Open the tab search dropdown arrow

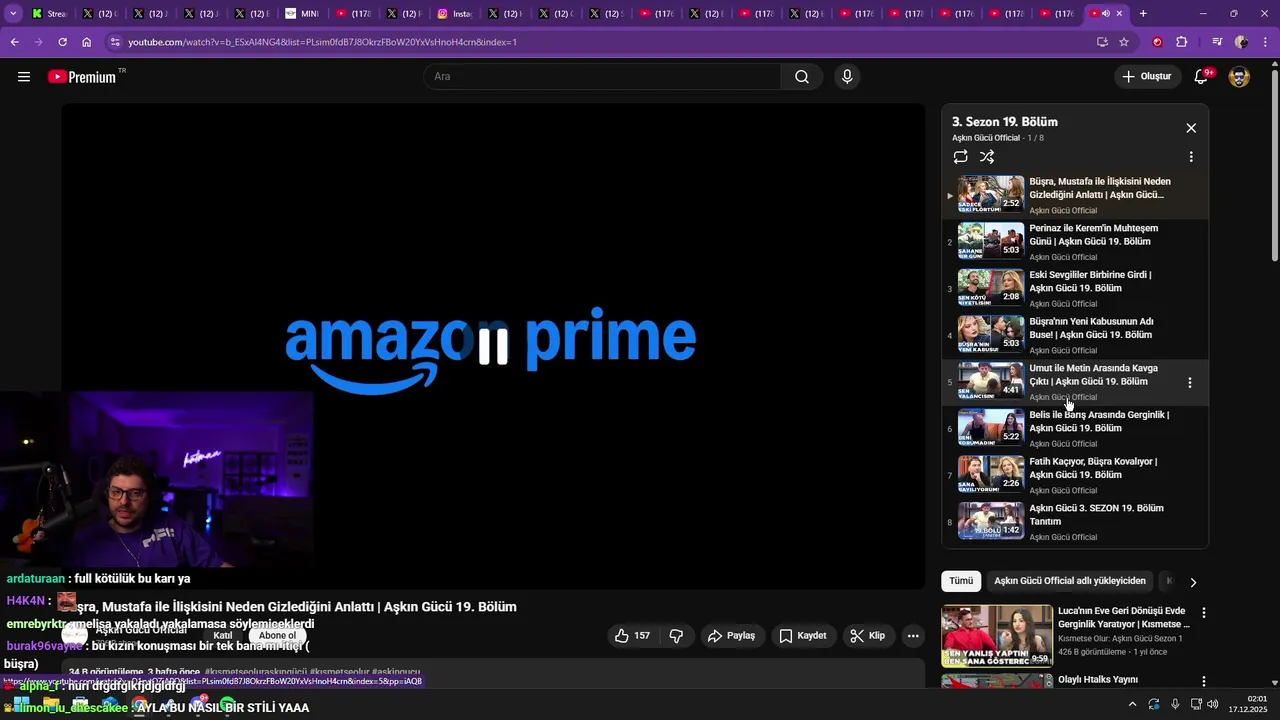(x=13, y=14)
